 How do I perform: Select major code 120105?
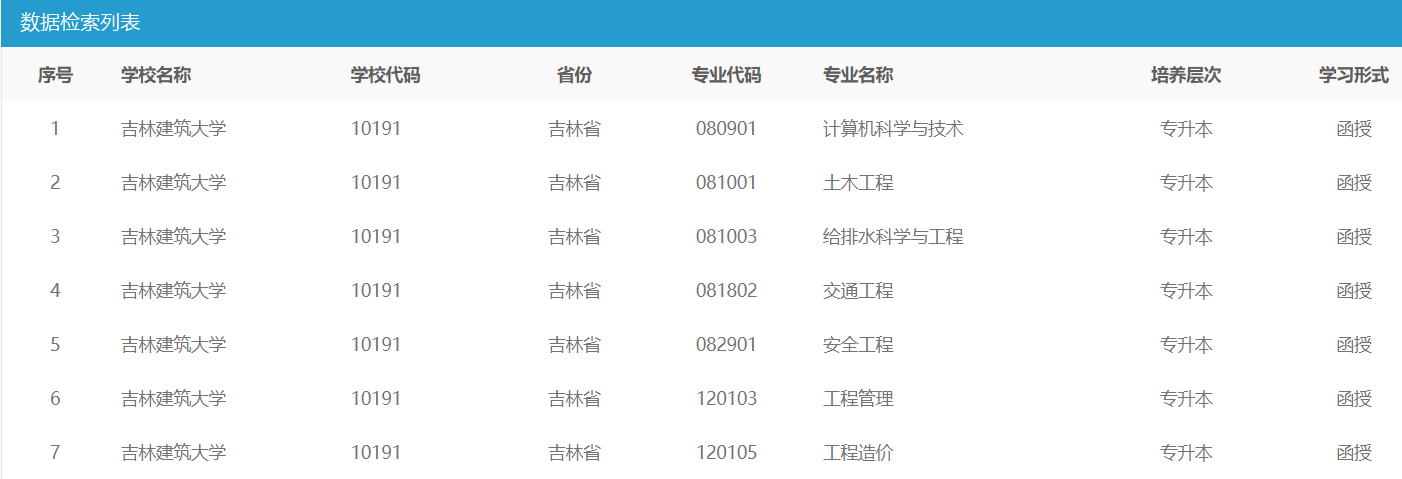point(727,453)
